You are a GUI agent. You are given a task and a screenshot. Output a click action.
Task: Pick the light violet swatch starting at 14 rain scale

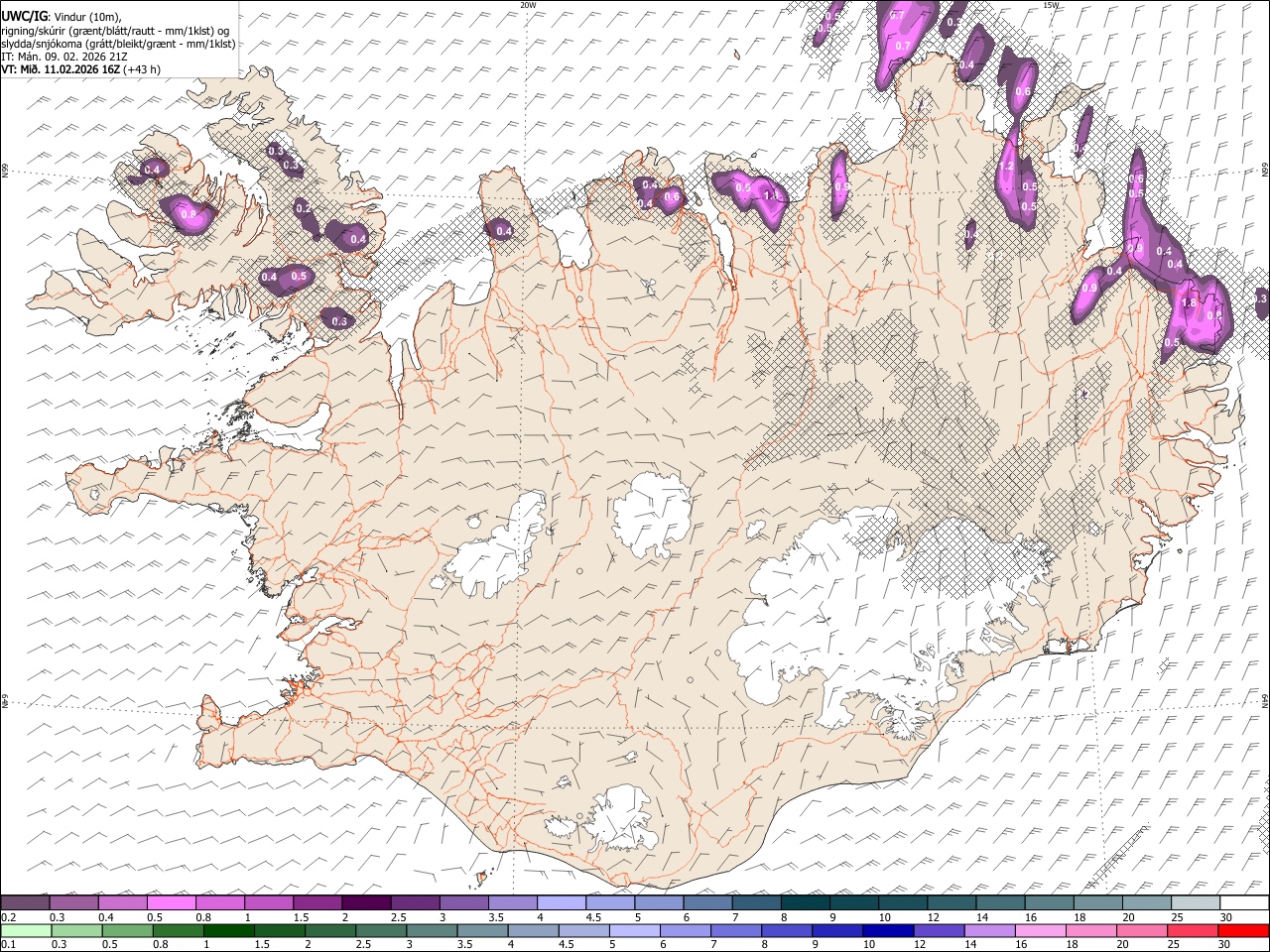(989, 930)
